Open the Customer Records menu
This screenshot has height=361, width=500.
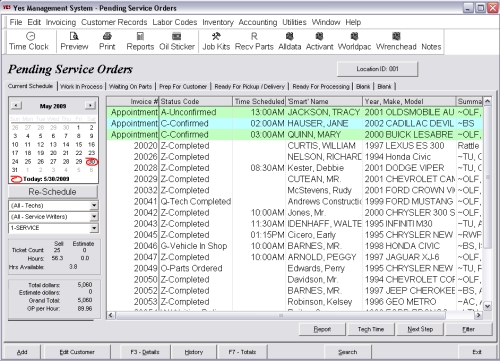coord(114,22)
